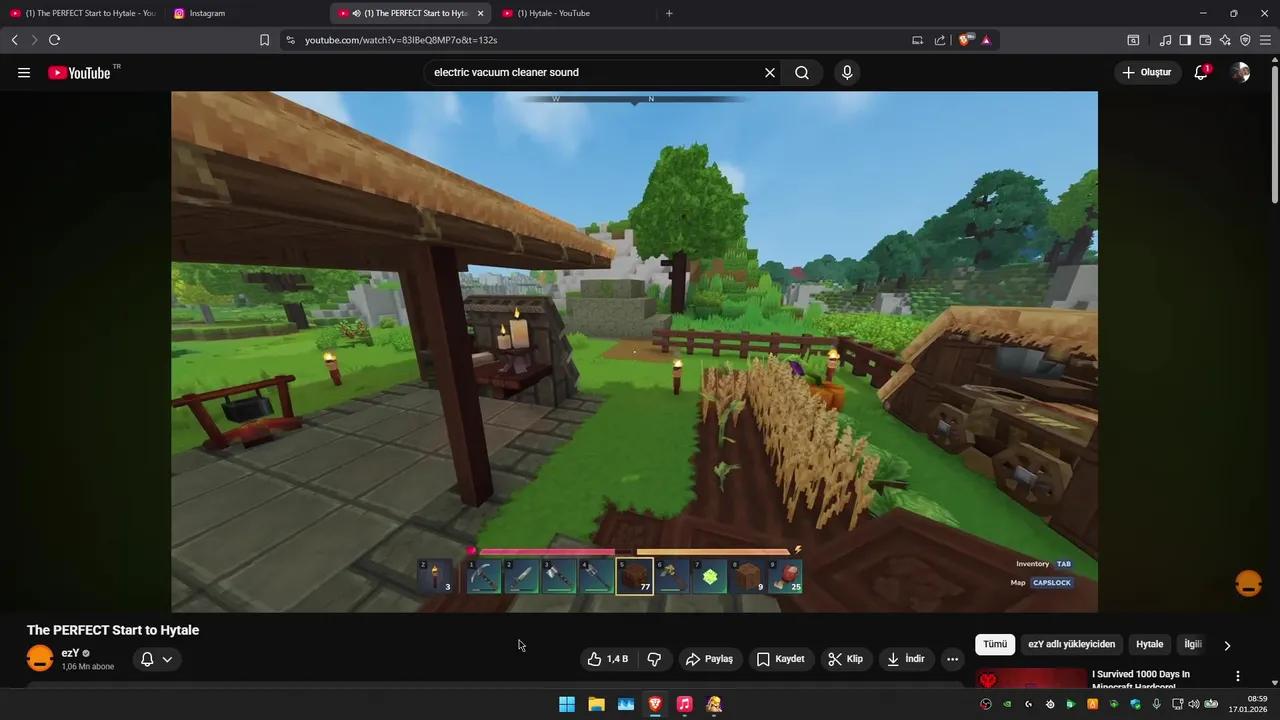Open the taskbar volume speaker icon
The height and width of the screenshot is (720, 1280).
(x=1193, y=704)
